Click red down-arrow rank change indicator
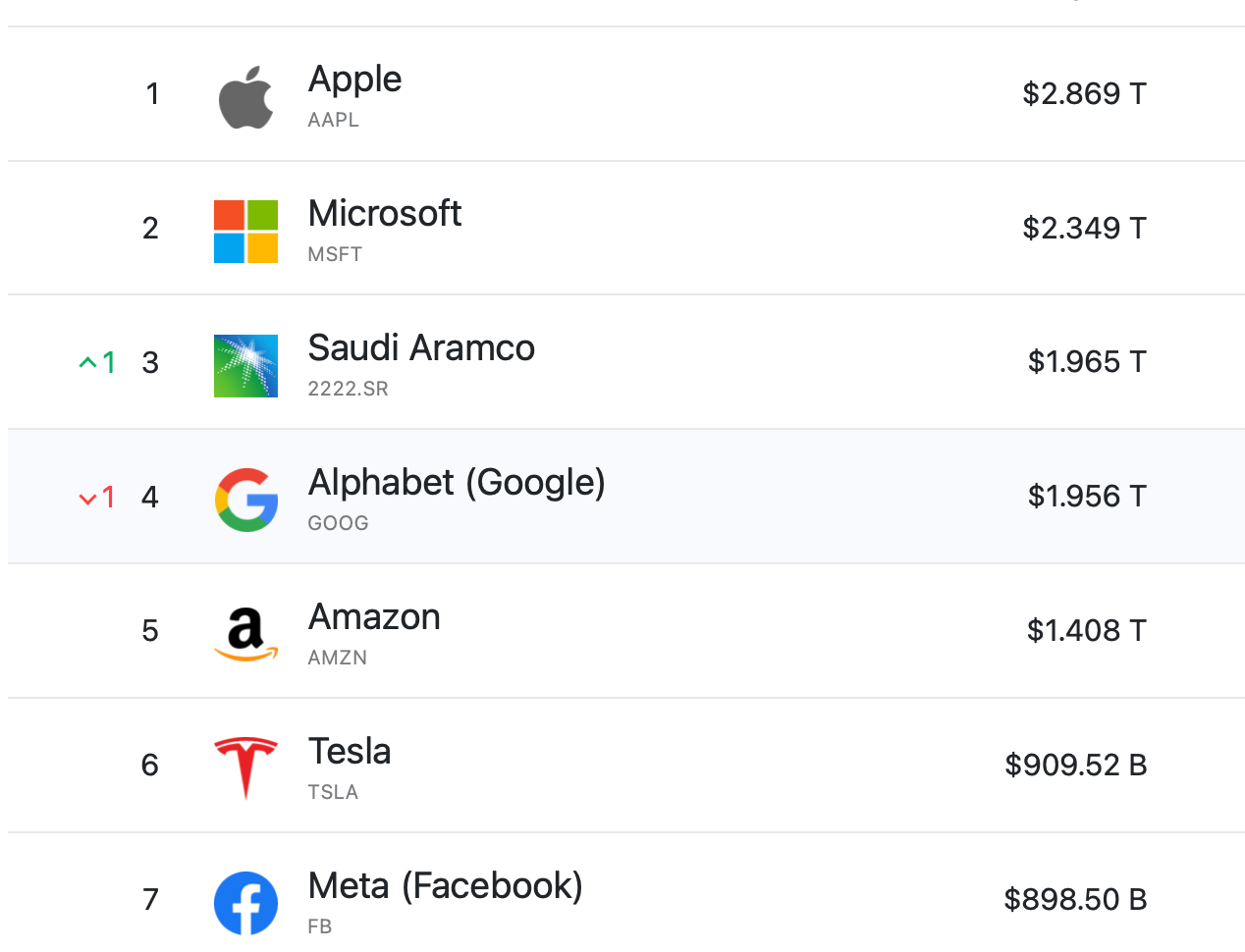1245x952 pixels. pos(96,497)
